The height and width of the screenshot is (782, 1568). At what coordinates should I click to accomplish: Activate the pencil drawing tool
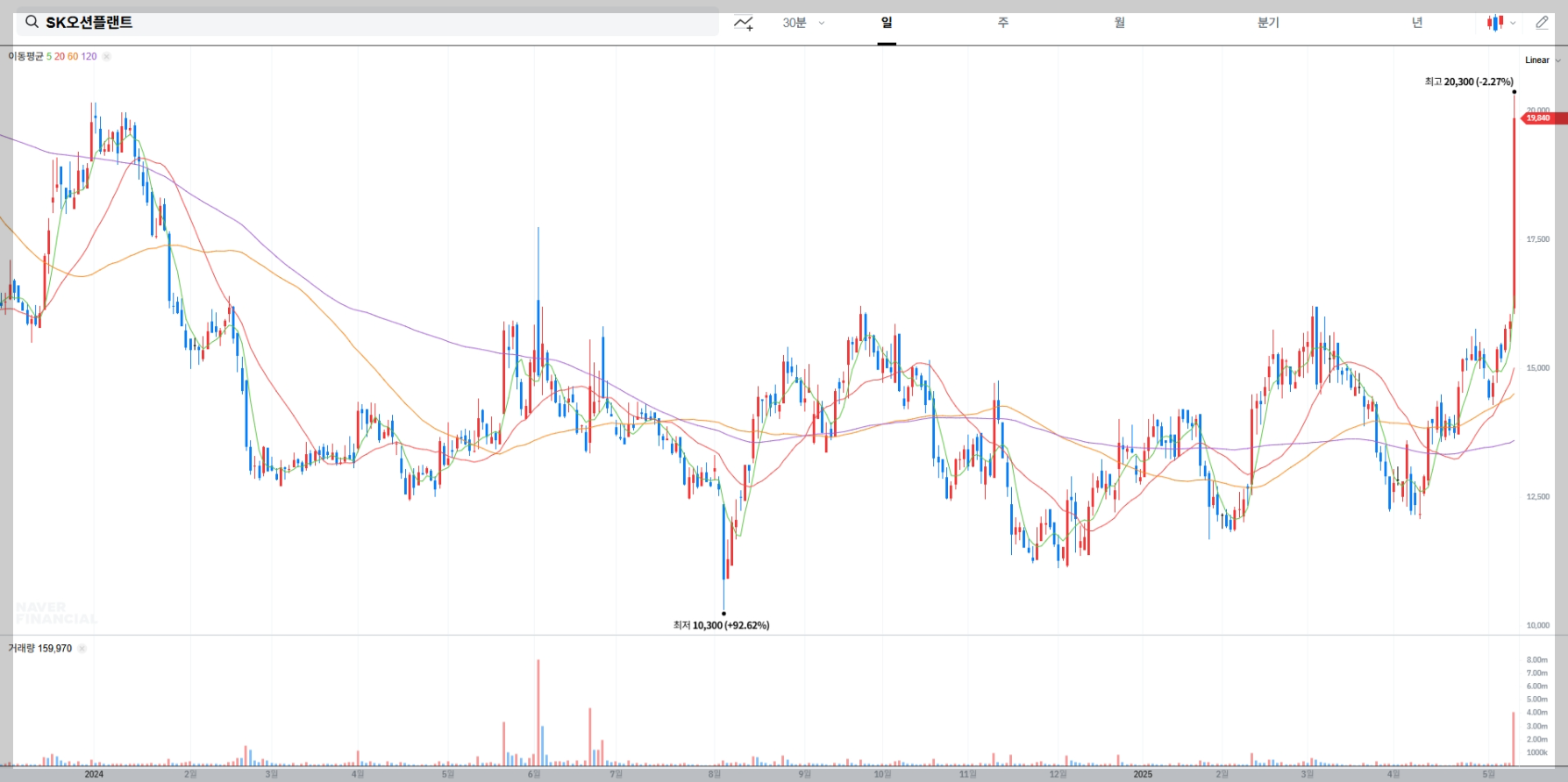[x=1543, y=23]
